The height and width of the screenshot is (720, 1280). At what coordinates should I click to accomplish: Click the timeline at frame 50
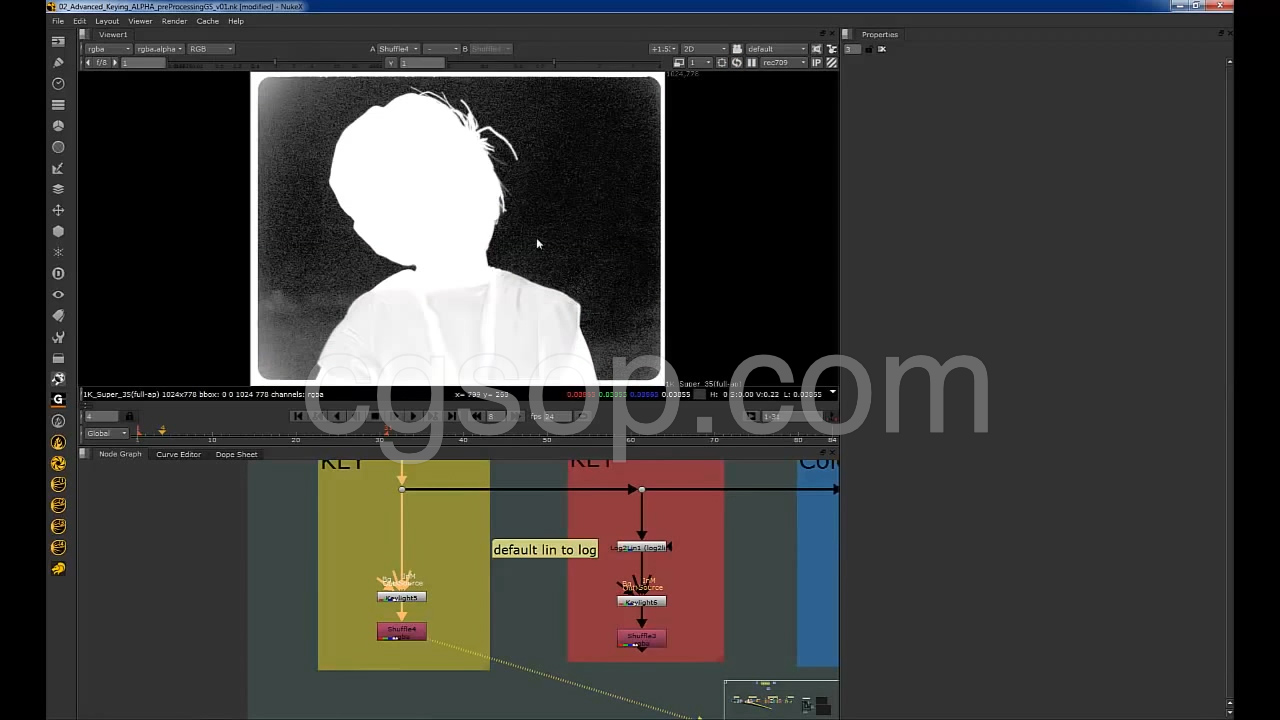click(x=546, y=436)
